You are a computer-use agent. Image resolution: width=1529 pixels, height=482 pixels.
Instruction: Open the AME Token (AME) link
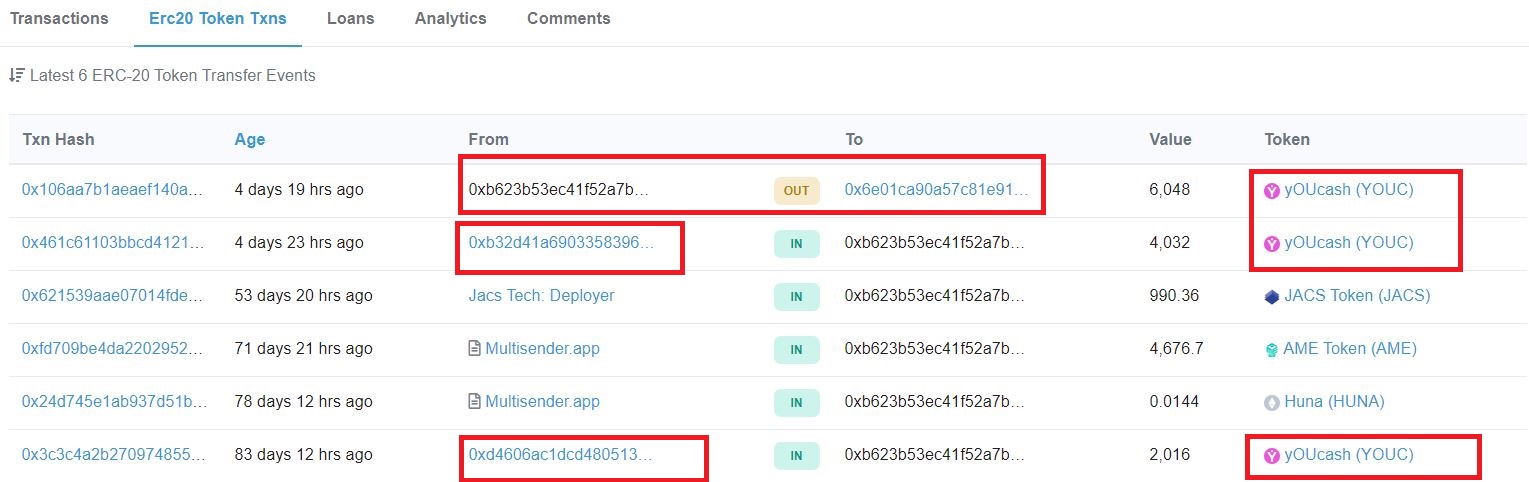1350,348
